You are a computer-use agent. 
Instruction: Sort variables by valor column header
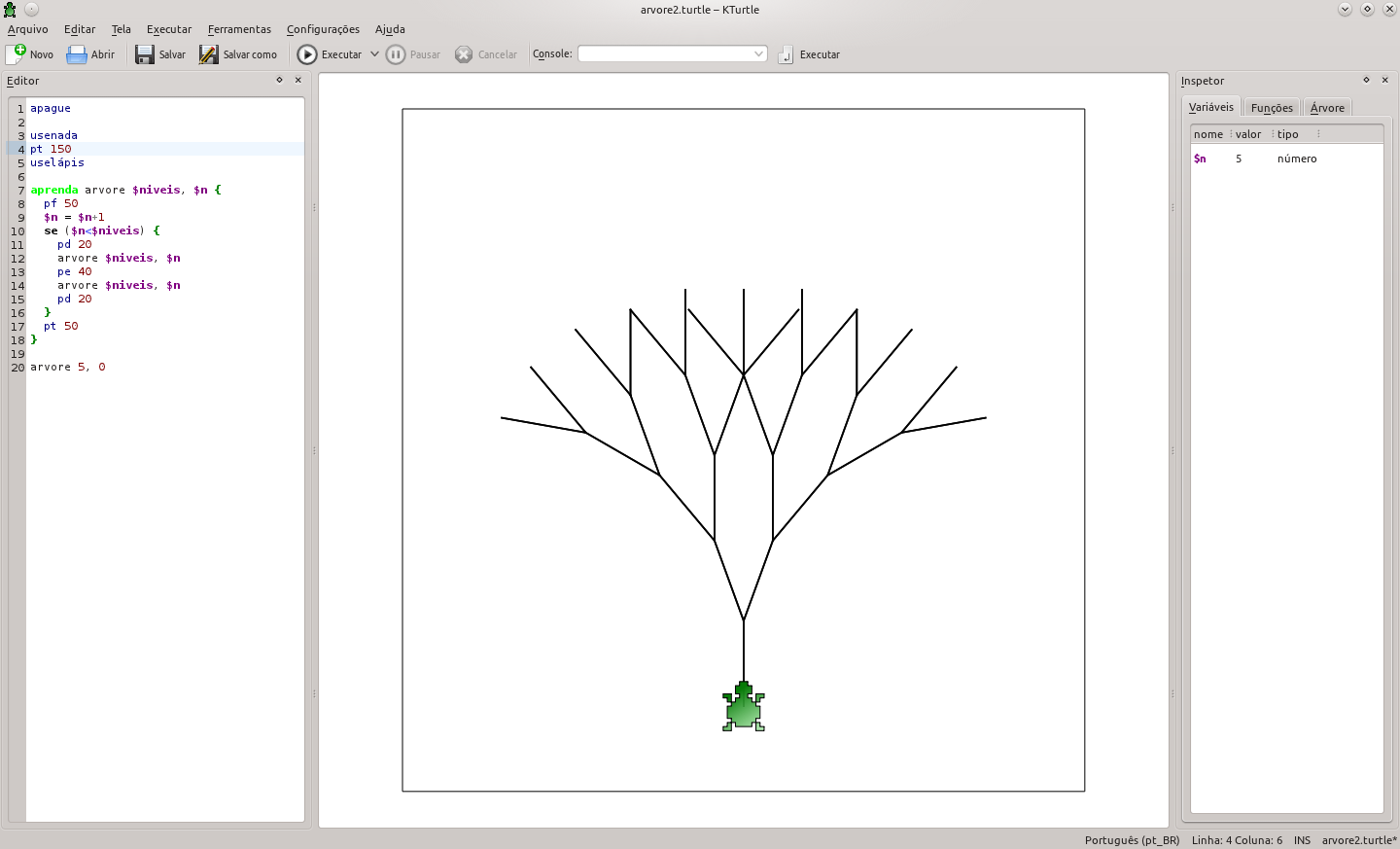[1250, 134]
